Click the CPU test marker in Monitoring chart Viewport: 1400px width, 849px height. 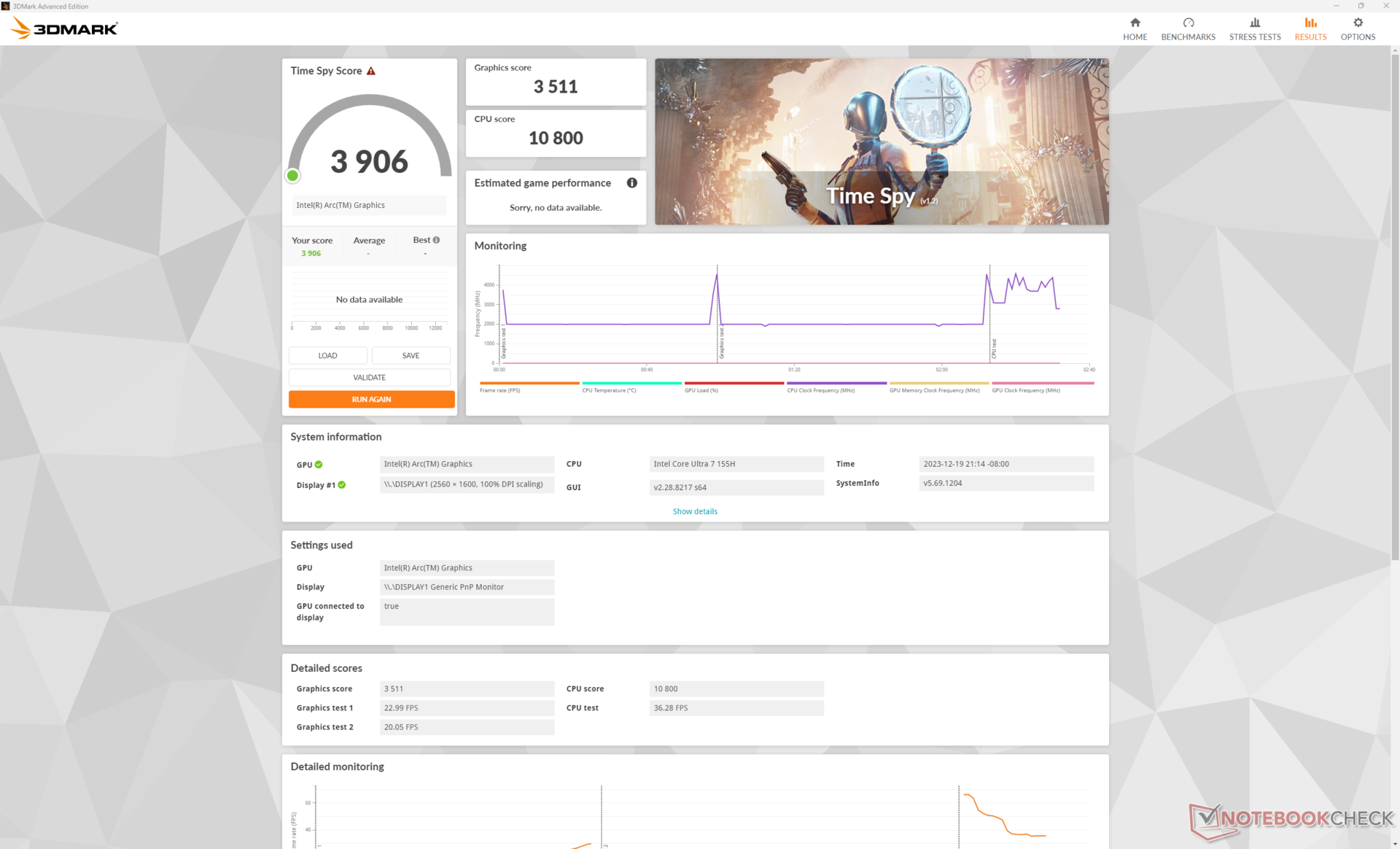pyautogui.click(x=989, y=314)
